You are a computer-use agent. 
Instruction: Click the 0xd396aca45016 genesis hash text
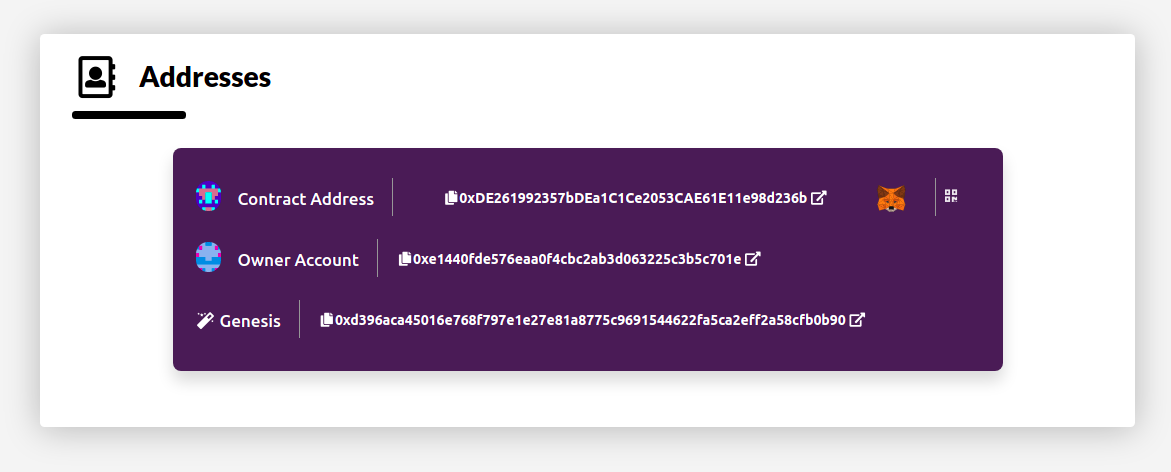(x=590, y=320)
